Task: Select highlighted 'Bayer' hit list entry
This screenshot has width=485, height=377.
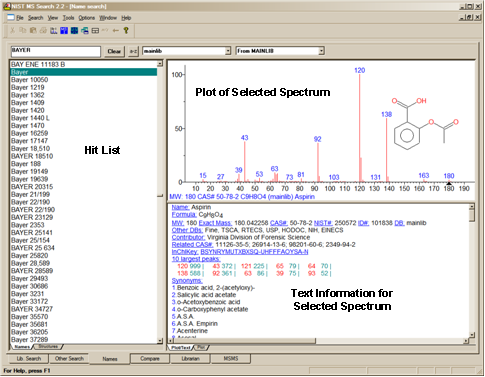Action: tap(83, 72)
